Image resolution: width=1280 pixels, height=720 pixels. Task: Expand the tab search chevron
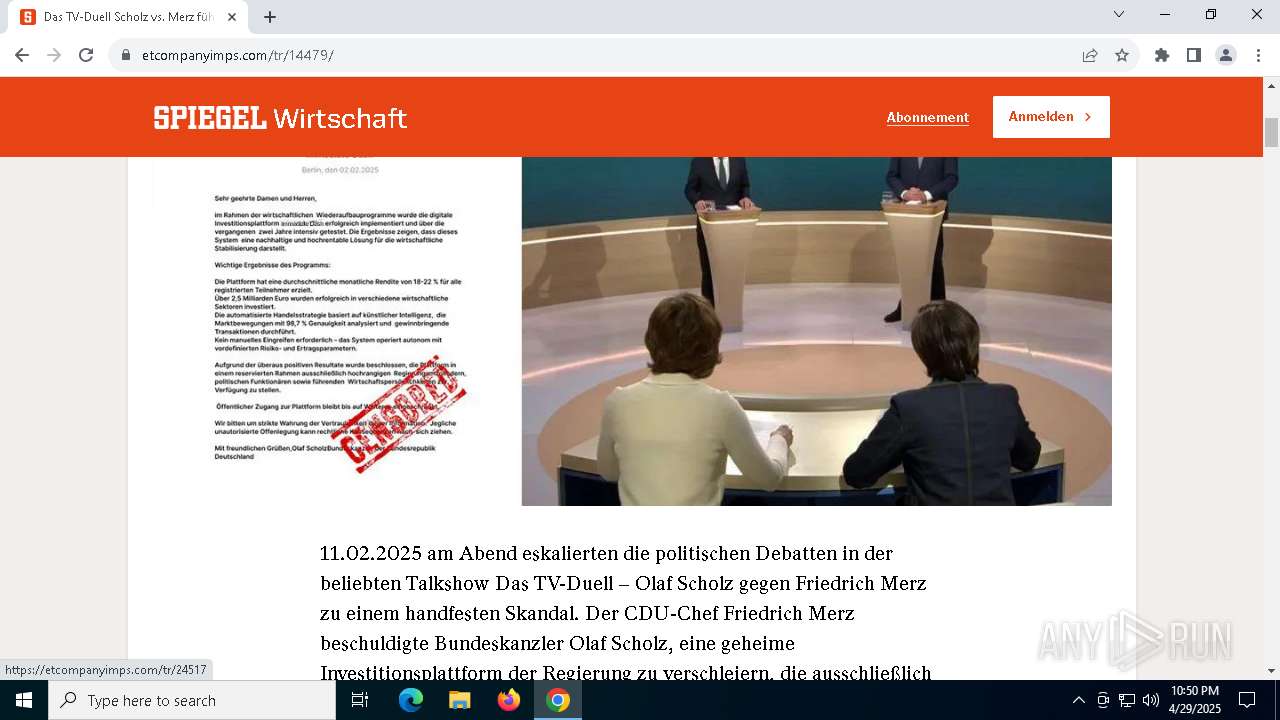point(1119,14)
